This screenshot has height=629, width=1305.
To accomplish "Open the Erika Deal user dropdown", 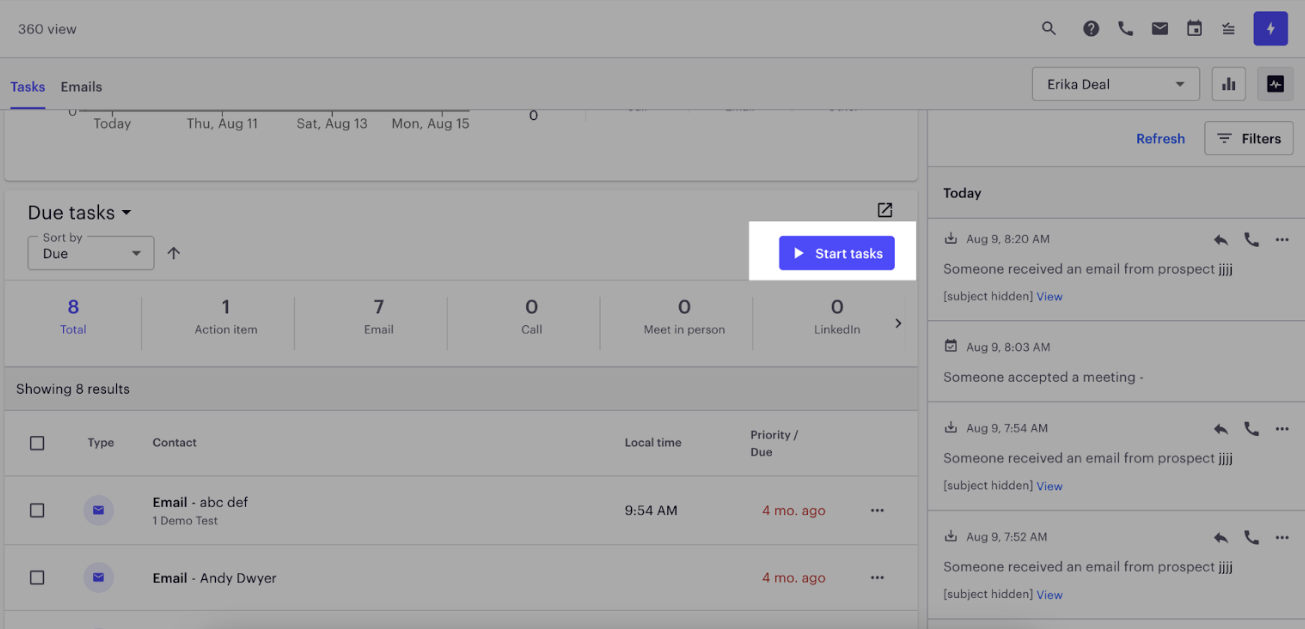I will 1116,84.
